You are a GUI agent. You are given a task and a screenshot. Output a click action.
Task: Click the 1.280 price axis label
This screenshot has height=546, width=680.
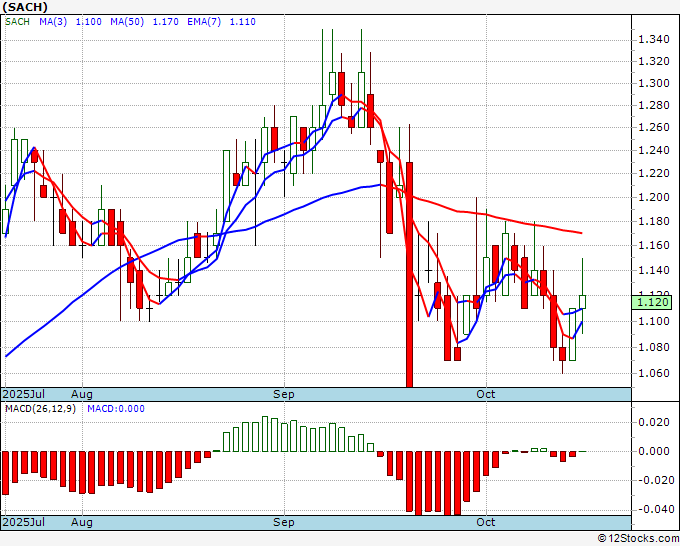click(x=654, y=105)
